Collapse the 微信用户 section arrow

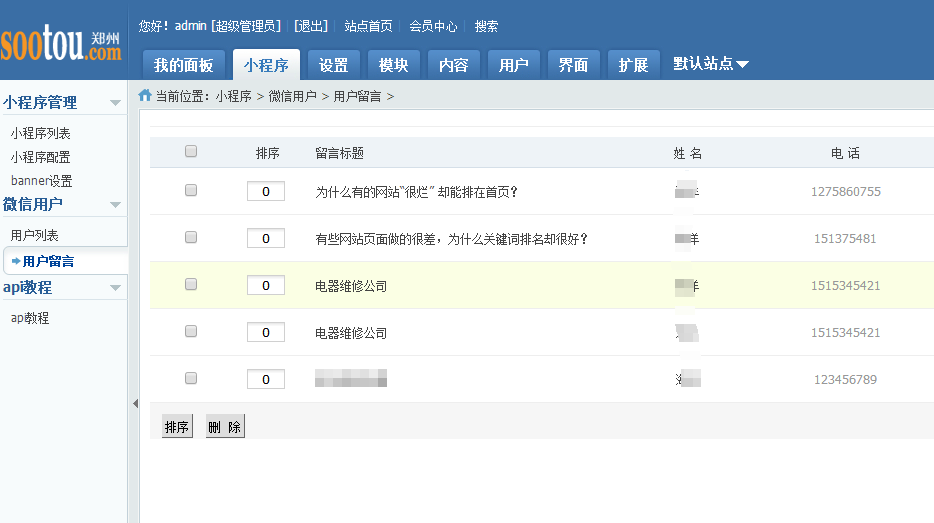point(116,205)
